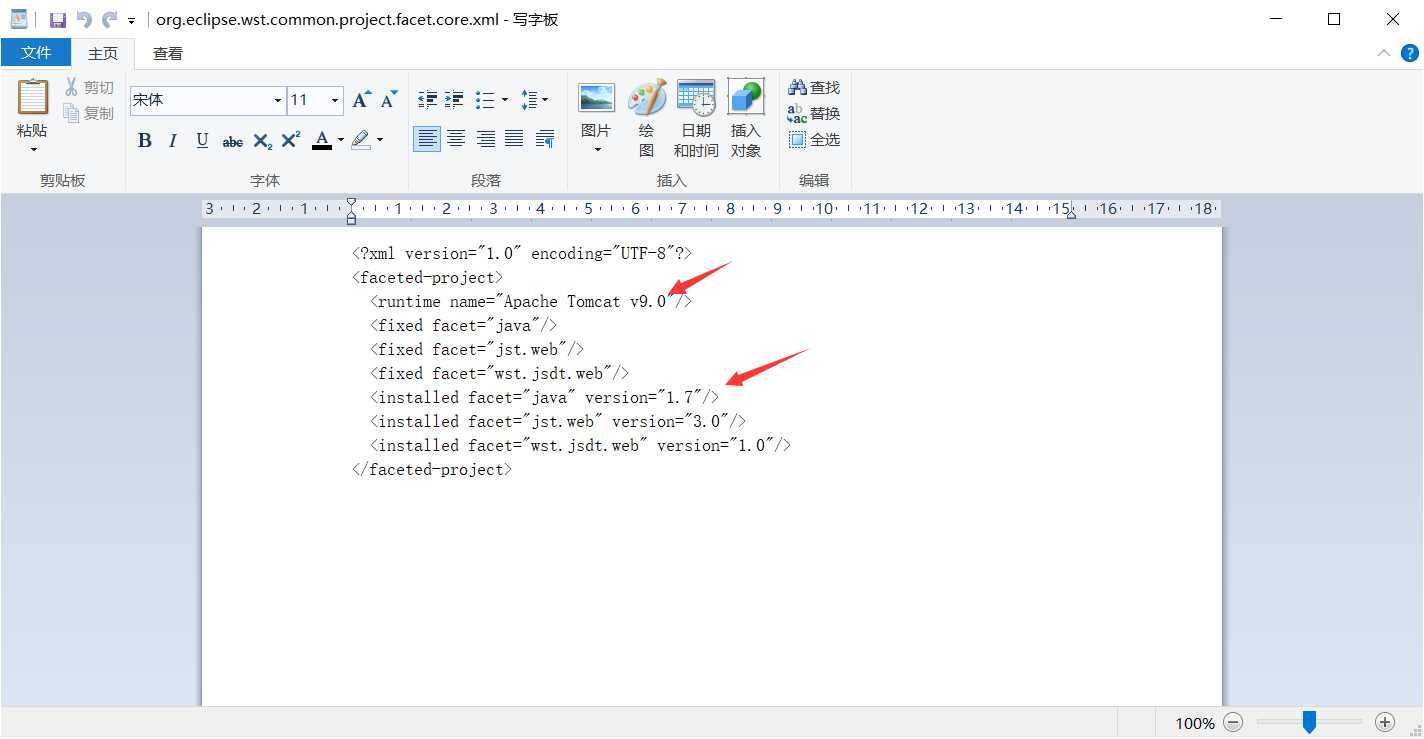This screenshot has height=739, width=1424.
Task: Click the WordPad app icon in title bar
Action: tap(19, 19)
